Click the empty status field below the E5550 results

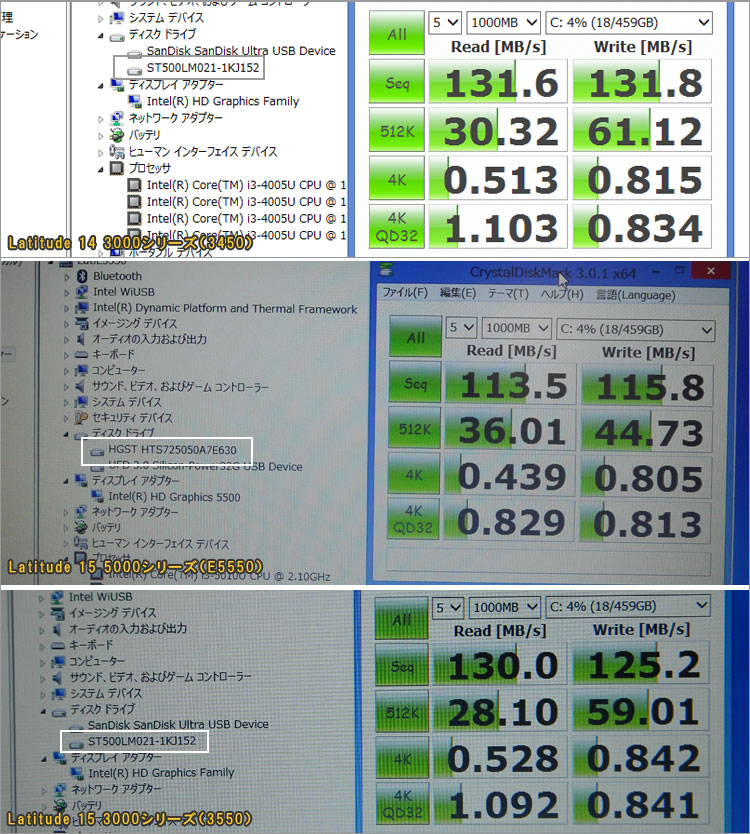coord(549,563)
